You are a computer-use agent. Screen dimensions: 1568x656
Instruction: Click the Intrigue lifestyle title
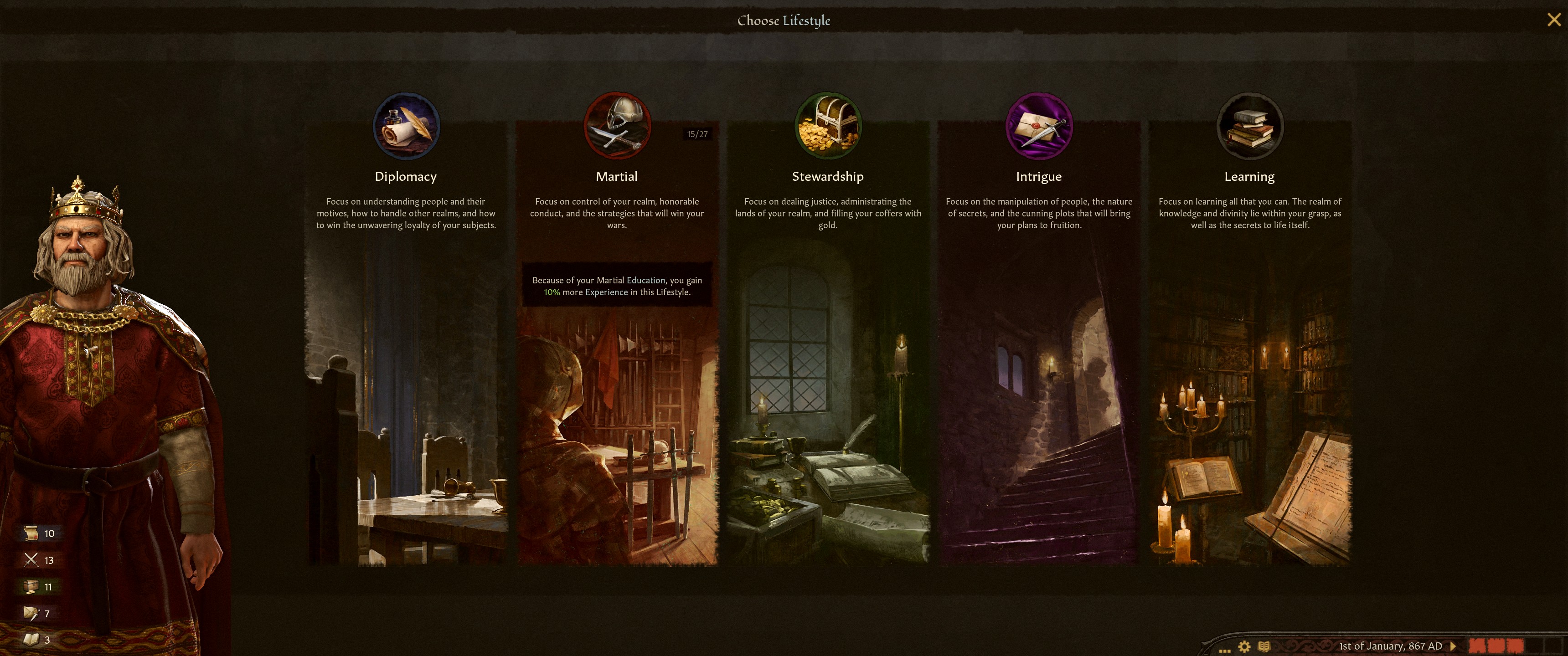(x=1038, y=176)
